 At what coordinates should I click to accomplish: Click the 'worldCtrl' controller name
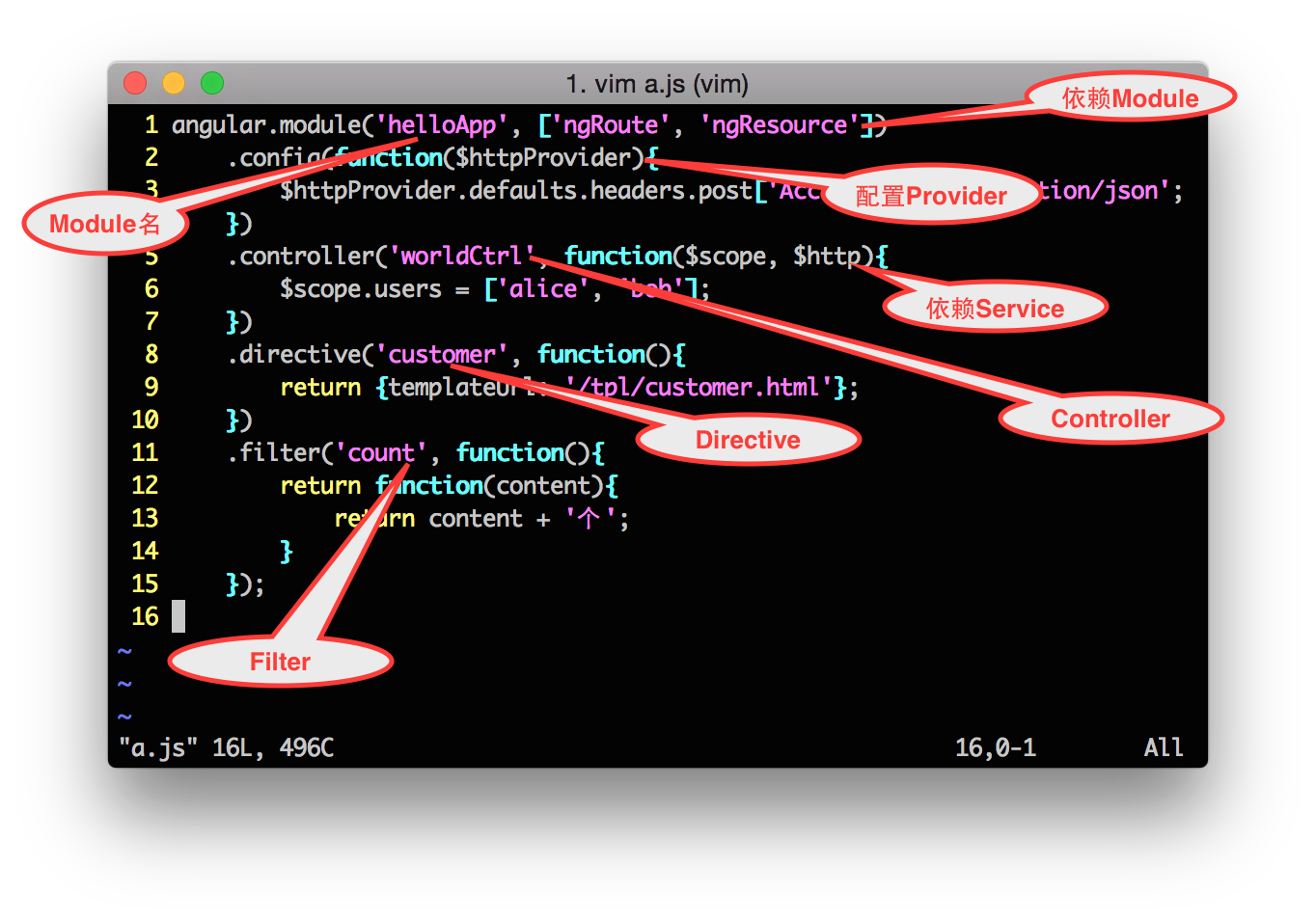click(x=460, y=257)
